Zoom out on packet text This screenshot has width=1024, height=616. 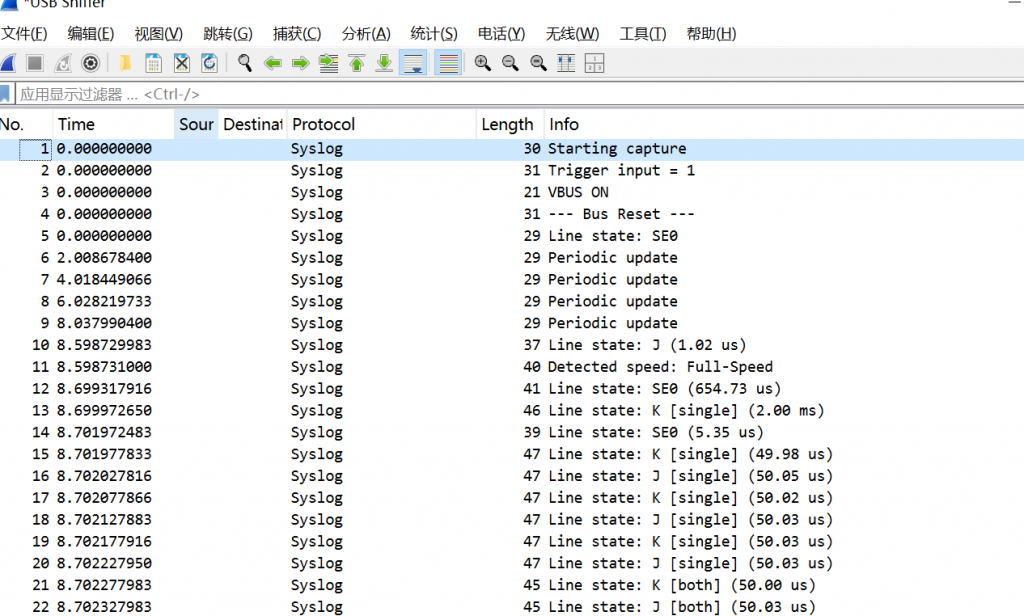click(510, 63)
